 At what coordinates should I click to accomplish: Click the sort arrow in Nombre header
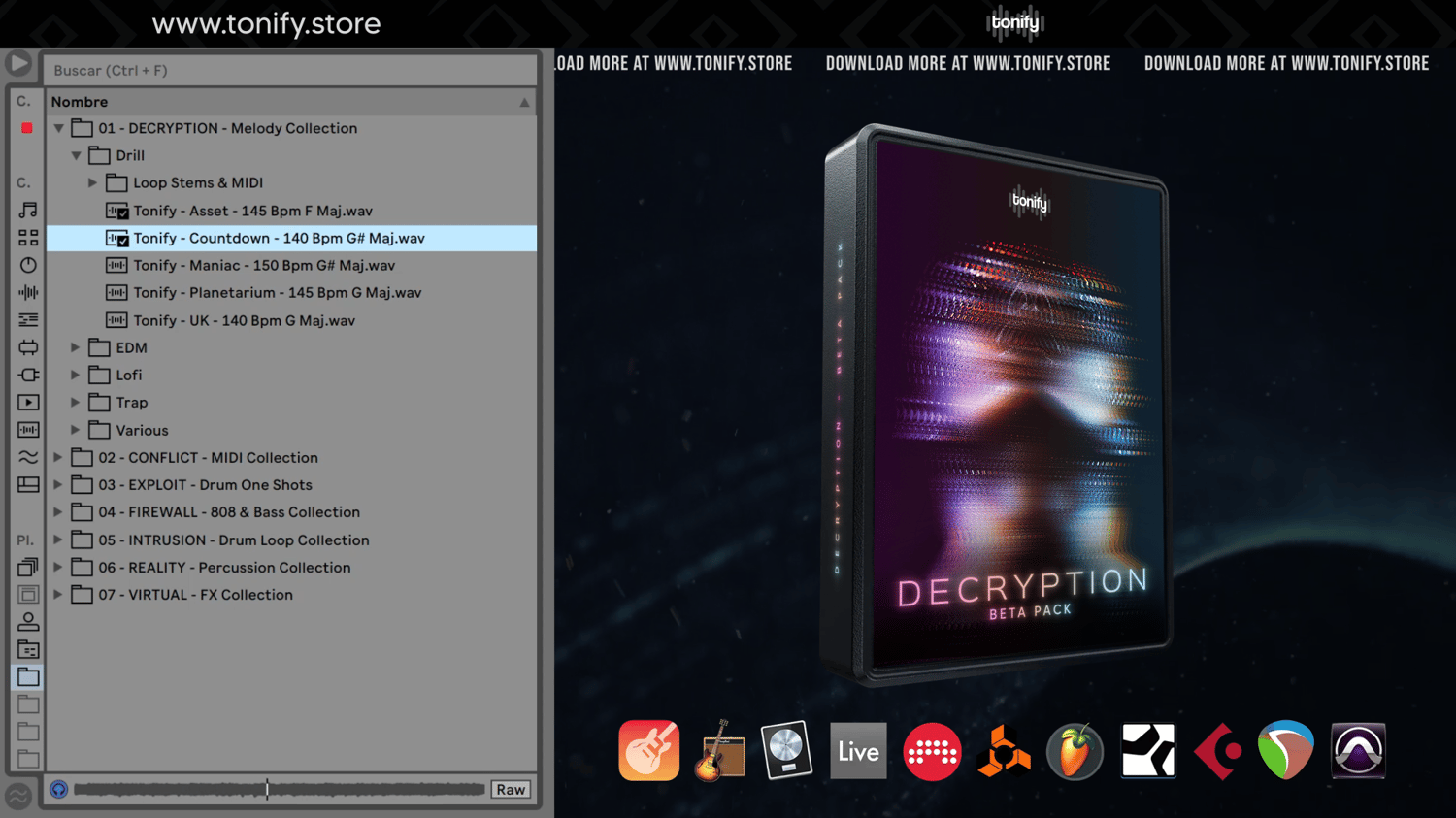click(524, 102)
